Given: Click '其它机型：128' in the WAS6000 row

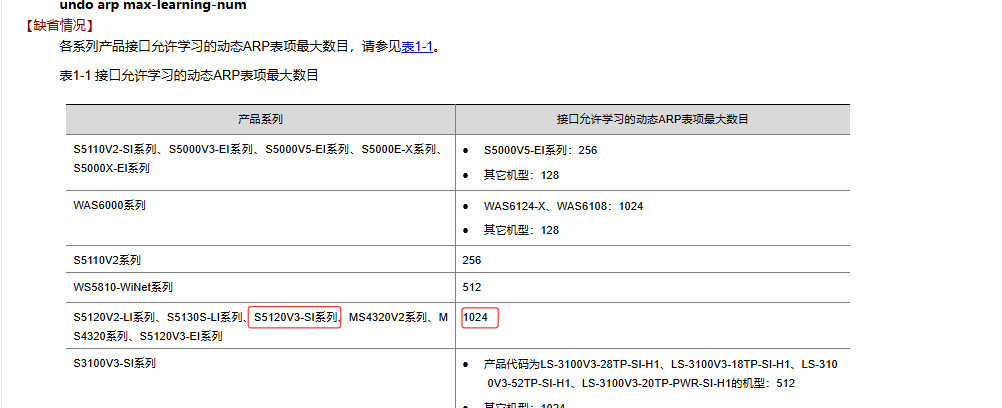Looking at the screenshot, I should [x=521, y=230].
